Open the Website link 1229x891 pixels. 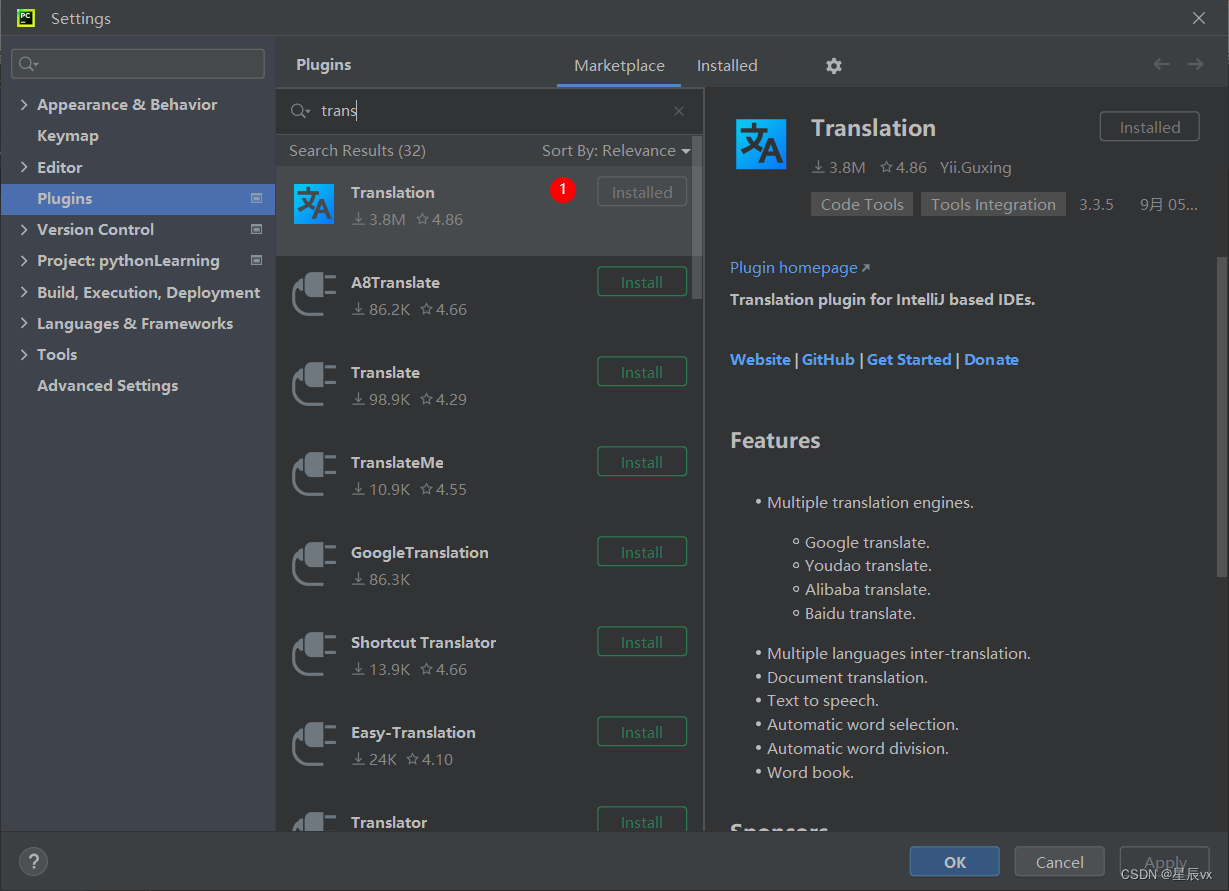760,359
